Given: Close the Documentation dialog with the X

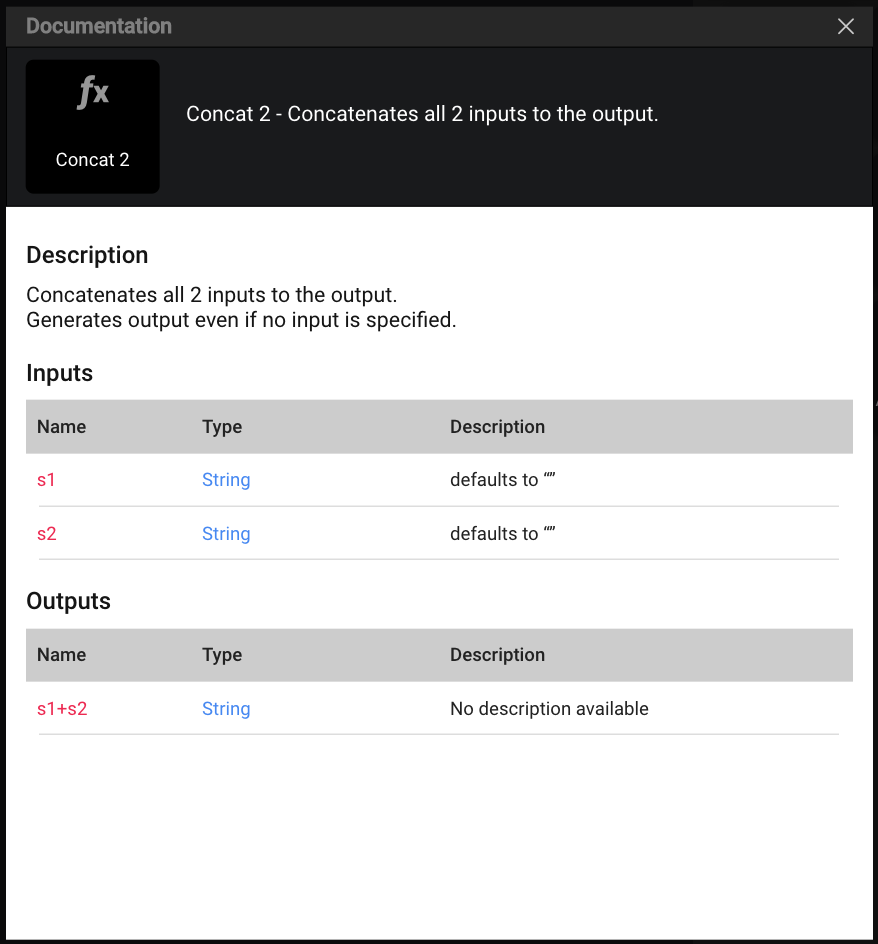Looking at the screenshot, I should tap(845, 27).
